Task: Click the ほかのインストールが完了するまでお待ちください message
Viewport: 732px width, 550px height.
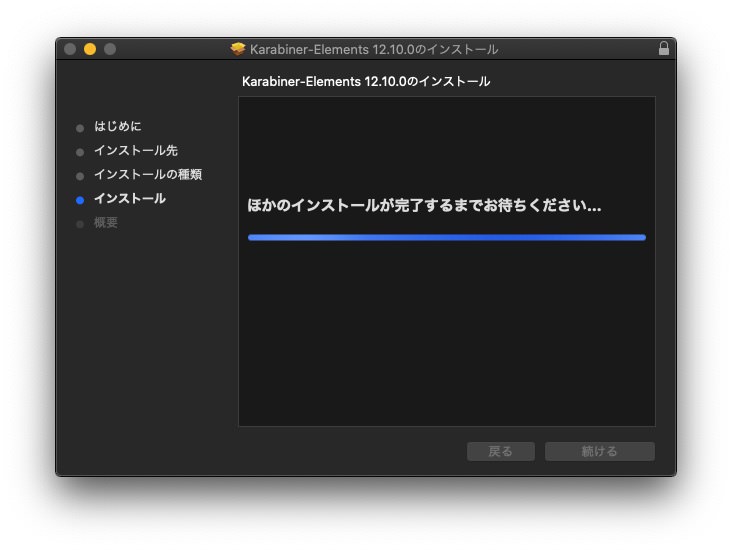Action: tap(424, 205)
